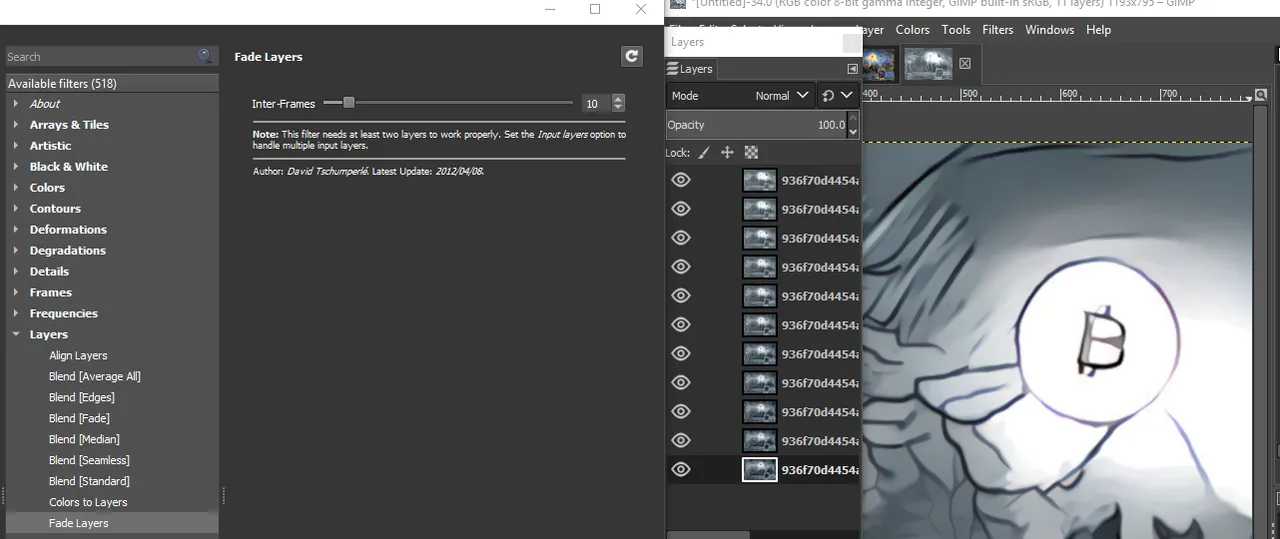This screenshot has height=539, width=1280.
Task: Hide the highlighted bottom layer via eye icon
Action: [681, 469]
